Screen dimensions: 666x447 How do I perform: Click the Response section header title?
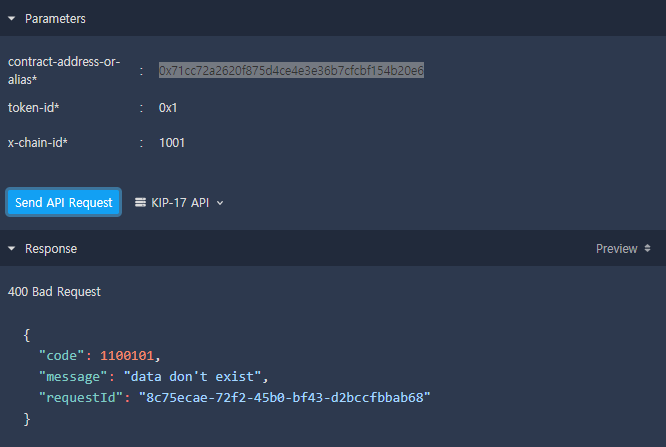point(51,249)
